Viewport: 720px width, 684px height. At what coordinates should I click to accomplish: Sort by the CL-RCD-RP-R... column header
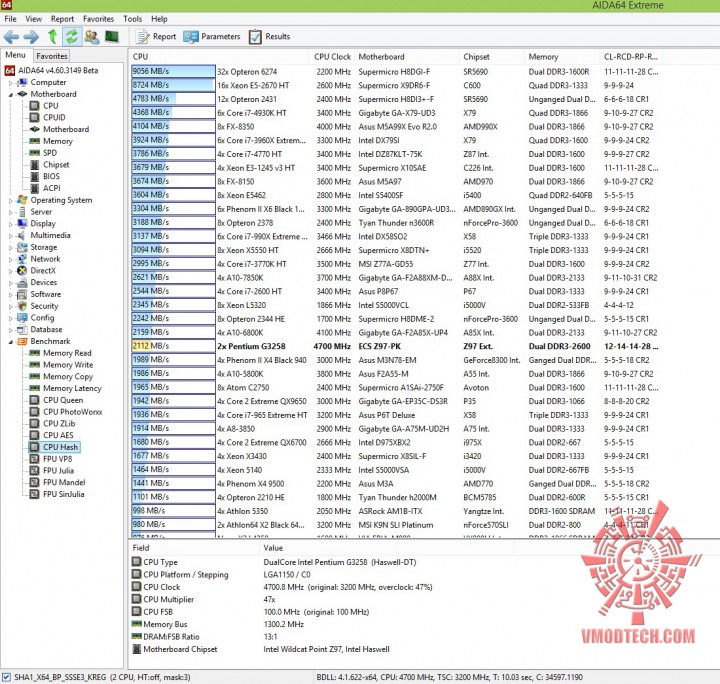point(631,57)
